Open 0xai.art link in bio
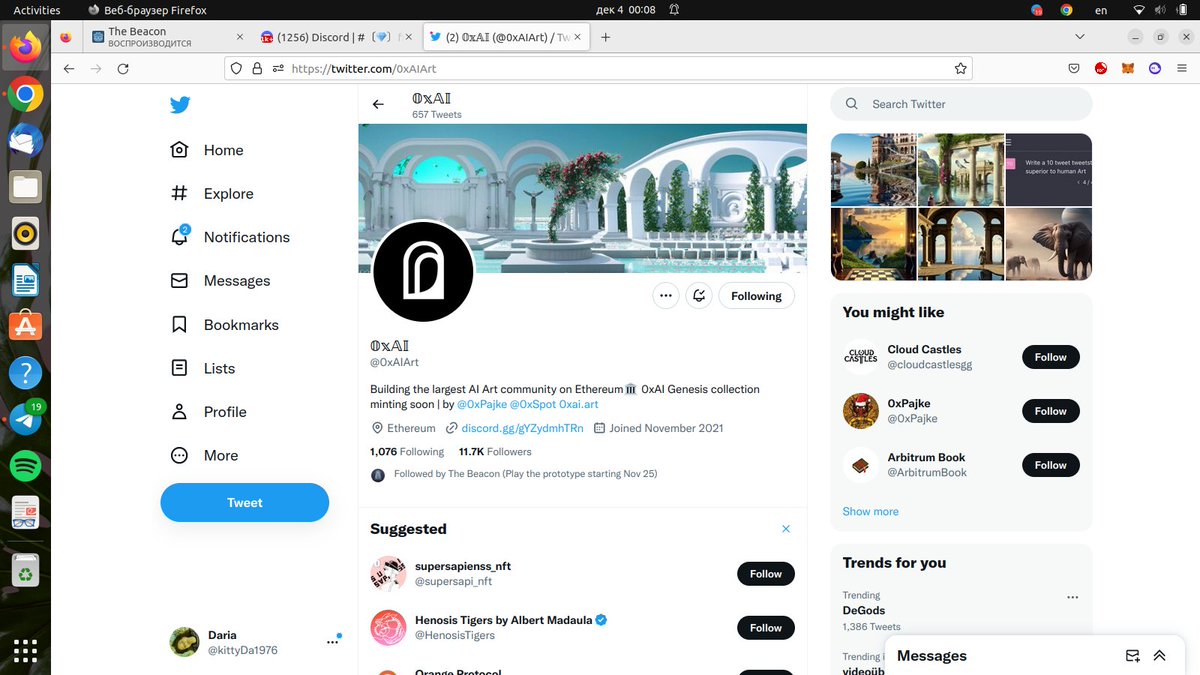Viewport: 1200px width, 675px height. click(579, 404)
